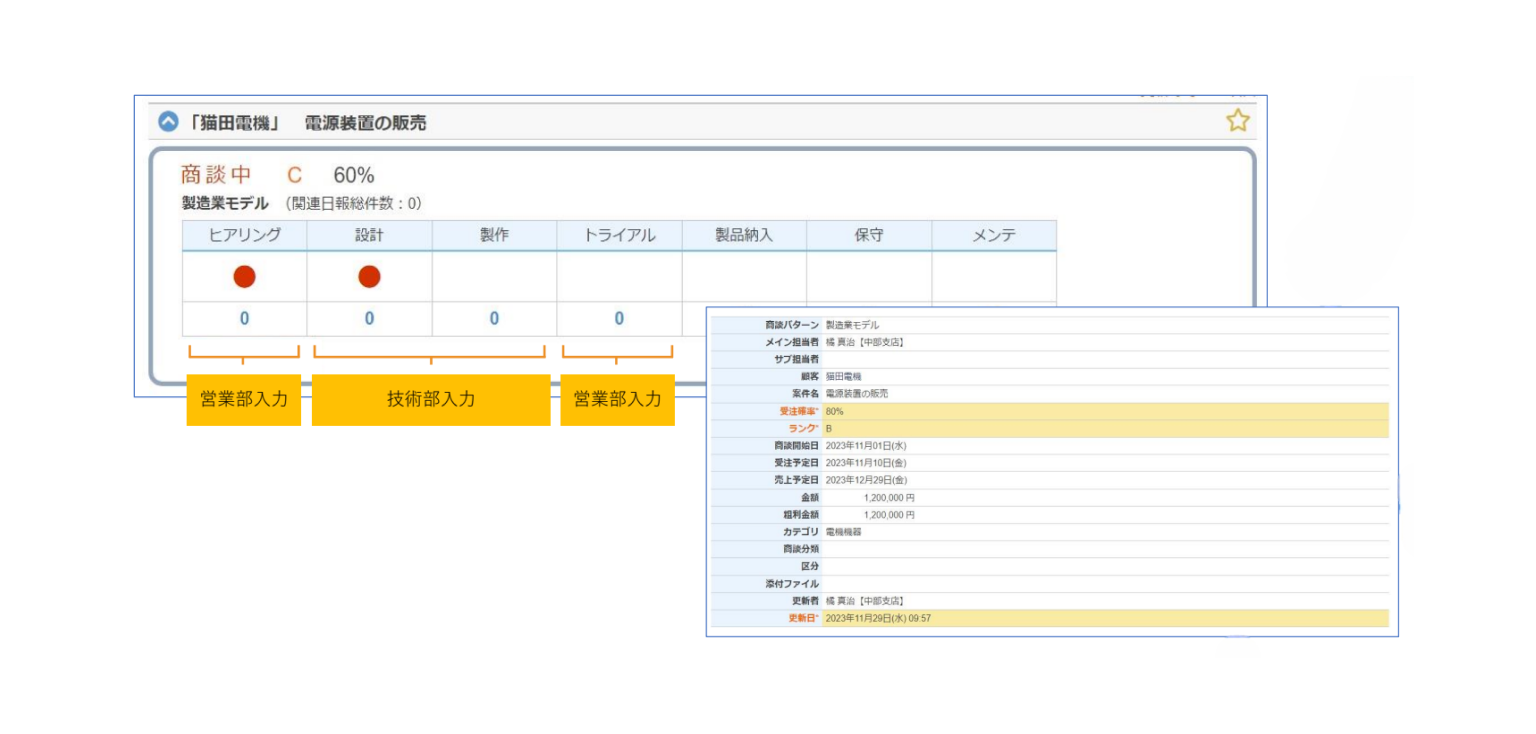Image resolution: width=1536 pixels, height=734 pixels.
Task: Collapse the 猫田電機 deal panel chevron
Action: [168, 122]
